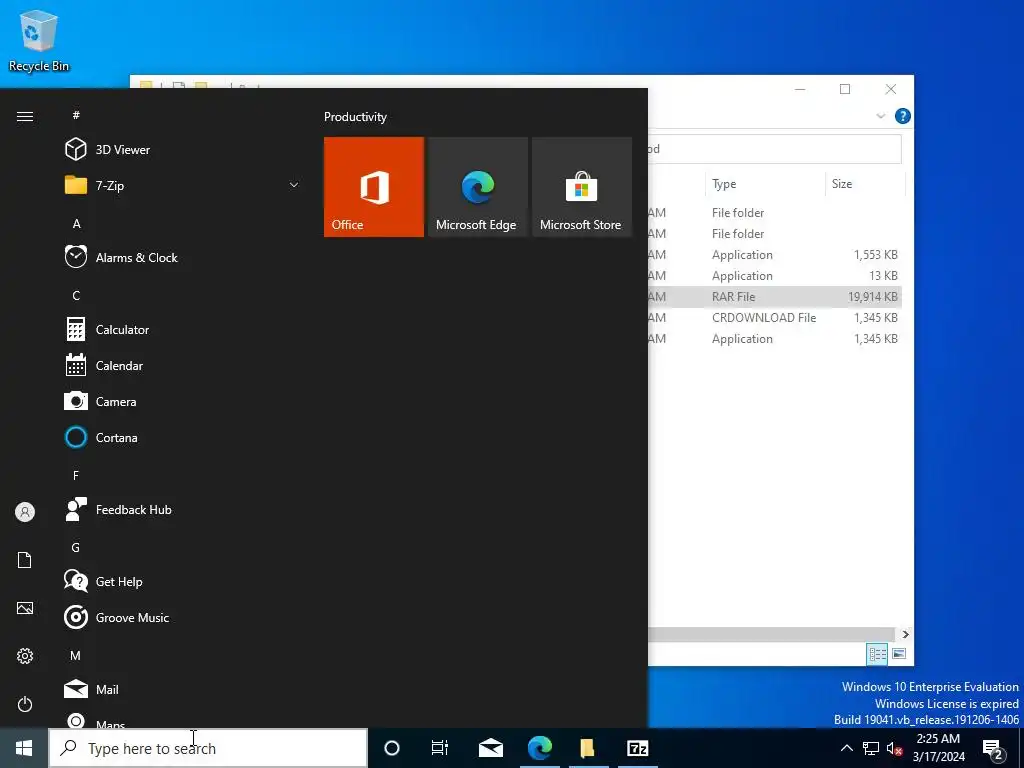Image resolution: width=1024 pixels, height=768 pixels.
Task: Open Pictures from Start sidebar
Action: [x=25, y=608]
